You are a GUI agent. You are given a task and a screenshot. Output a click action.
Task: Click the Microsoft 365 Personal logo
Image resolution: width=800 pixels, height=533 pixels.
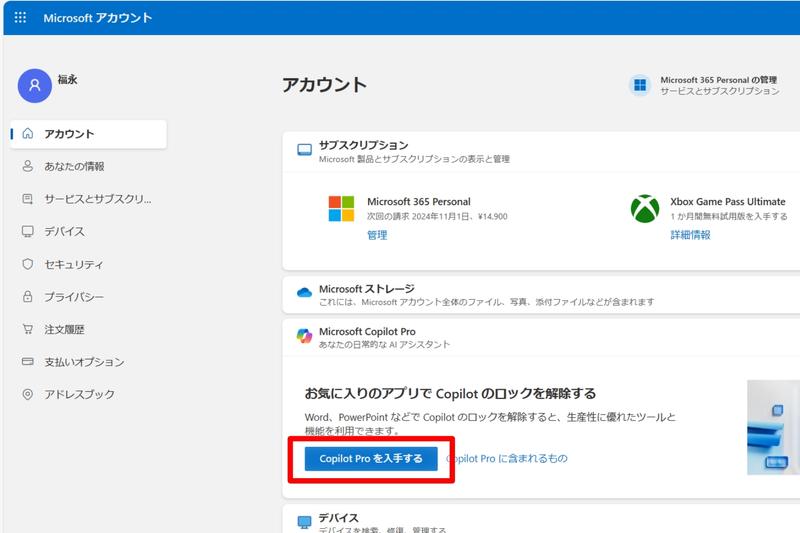click(341, 208)
